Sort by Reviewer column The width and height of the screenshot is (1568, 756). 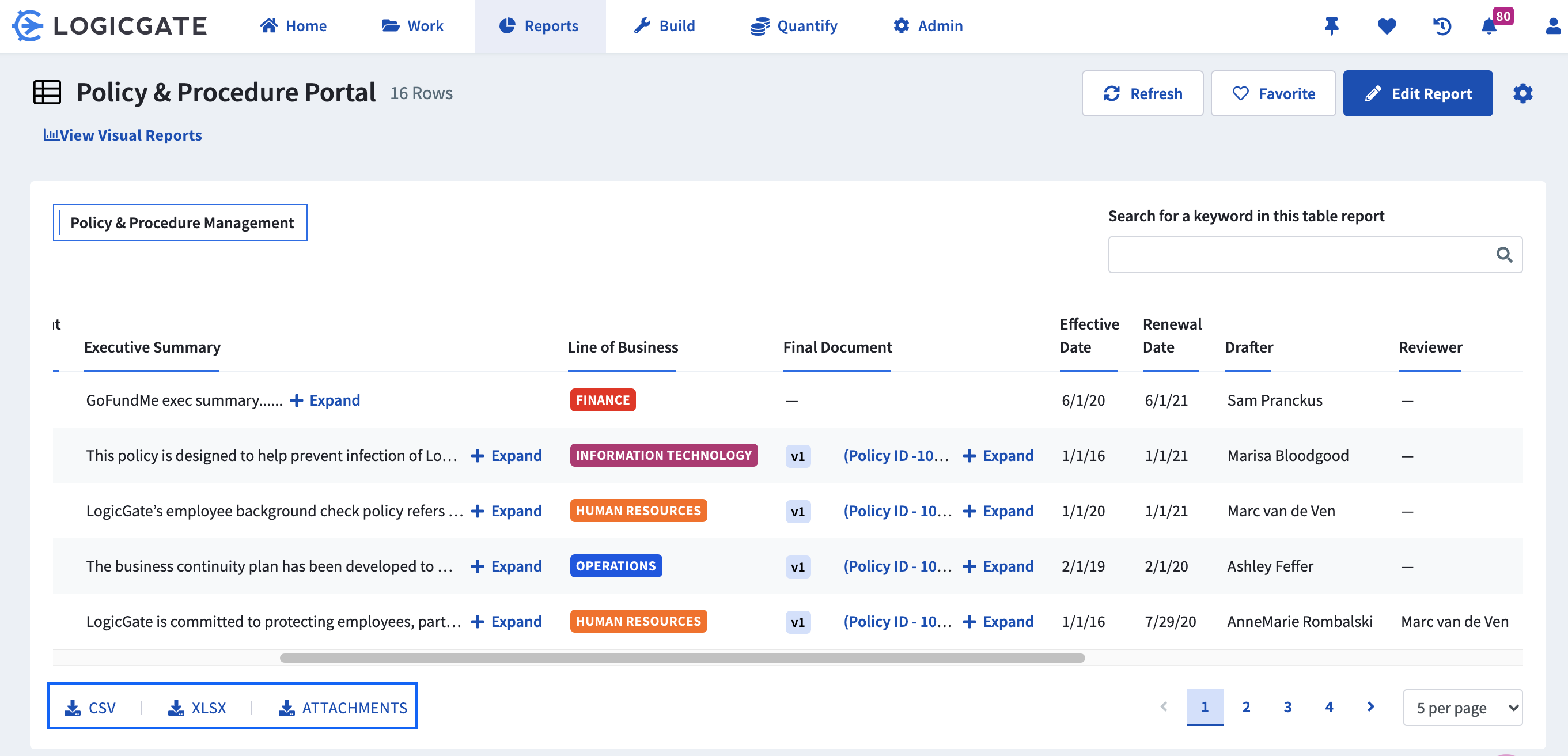1430,347
